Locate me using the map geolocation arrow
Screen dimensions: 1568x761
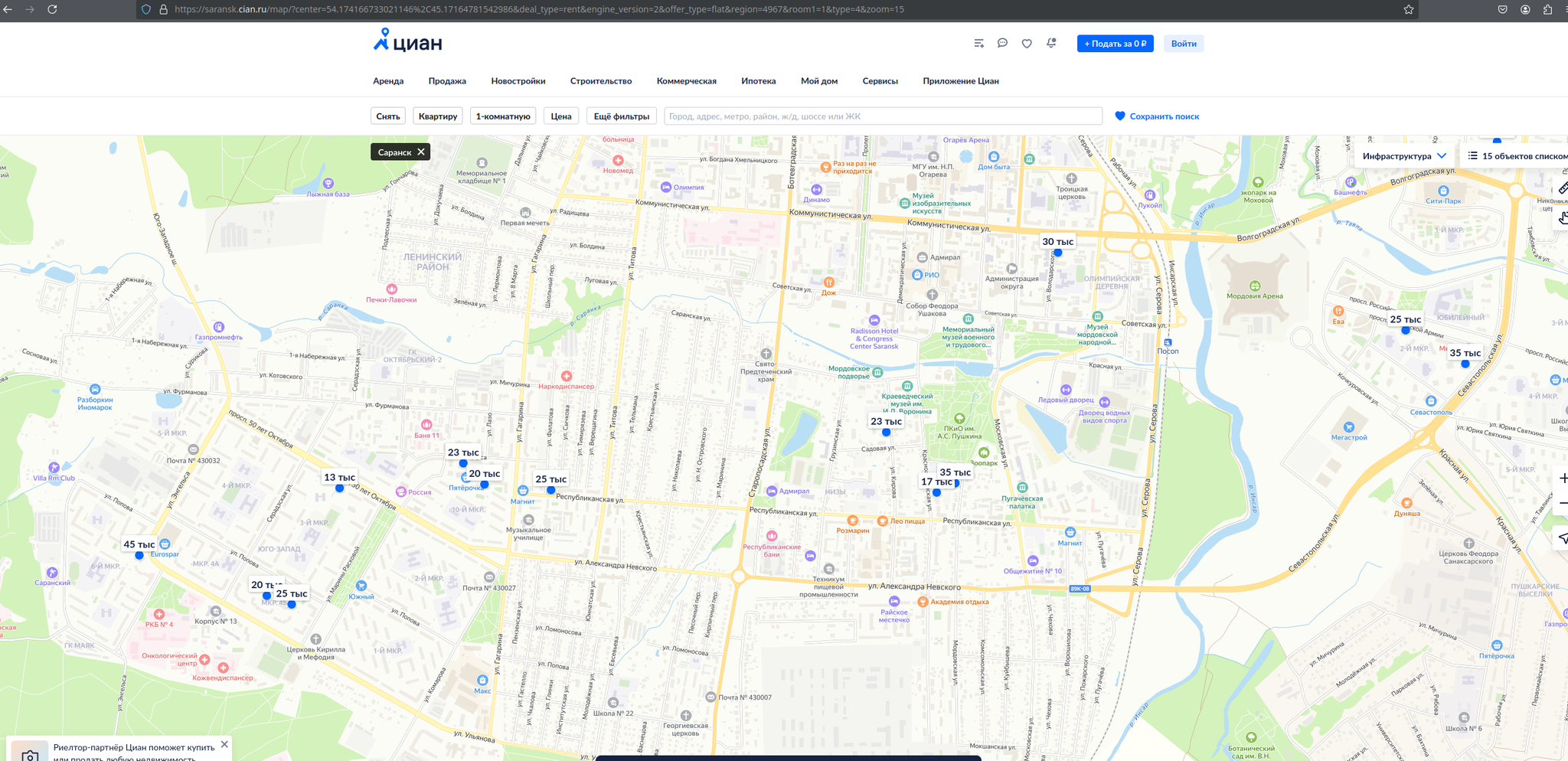(1562, 538)
